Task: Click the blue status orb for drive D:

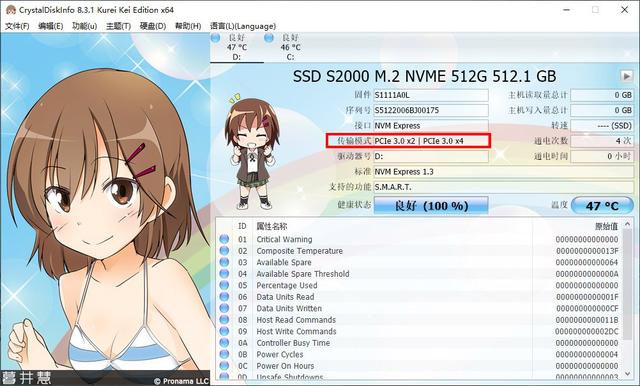Action: click(216, 38)
